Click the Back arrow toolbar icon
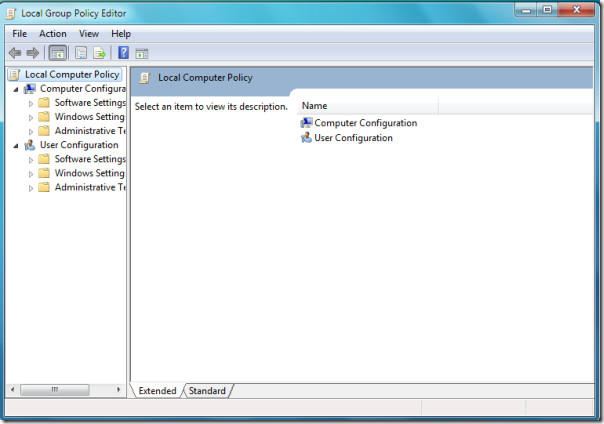604x424 pixels. point(15,53)
